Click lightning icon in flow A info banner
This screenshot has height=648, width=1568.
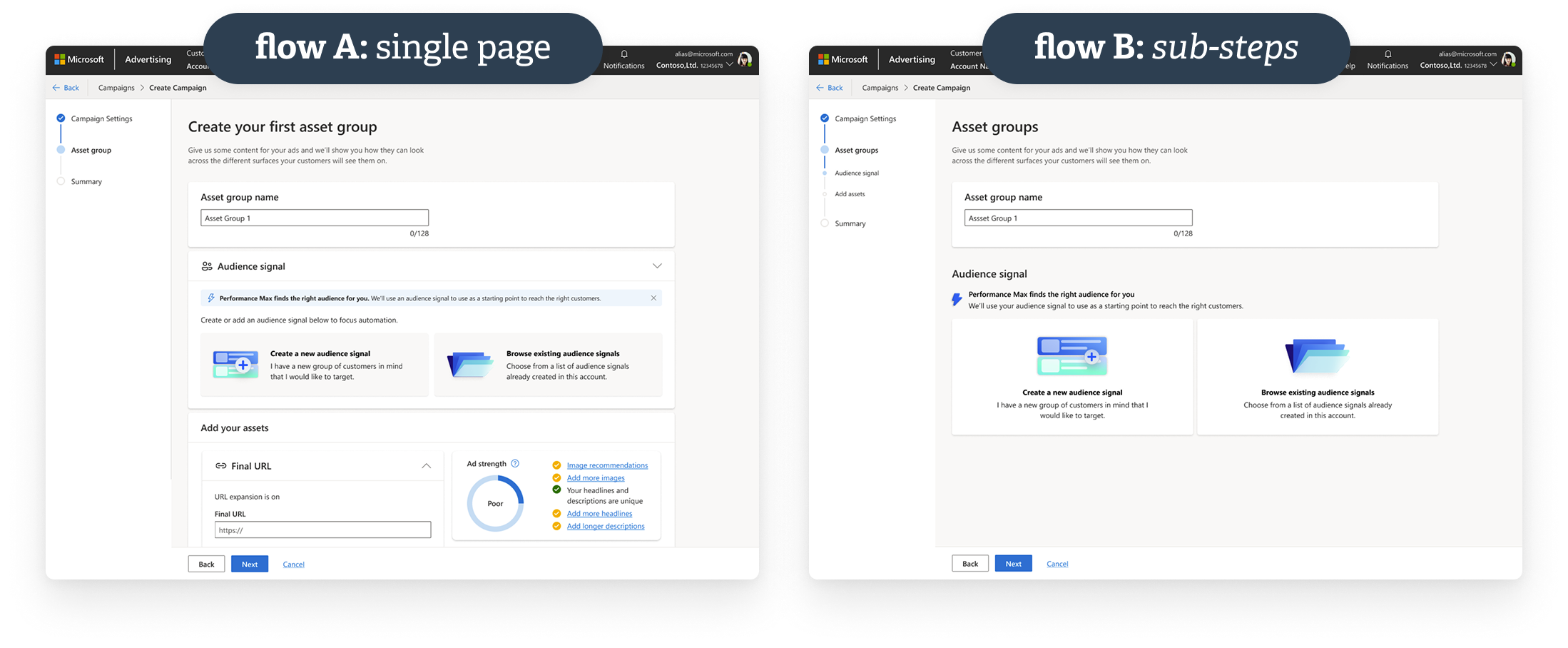point(211,298)
